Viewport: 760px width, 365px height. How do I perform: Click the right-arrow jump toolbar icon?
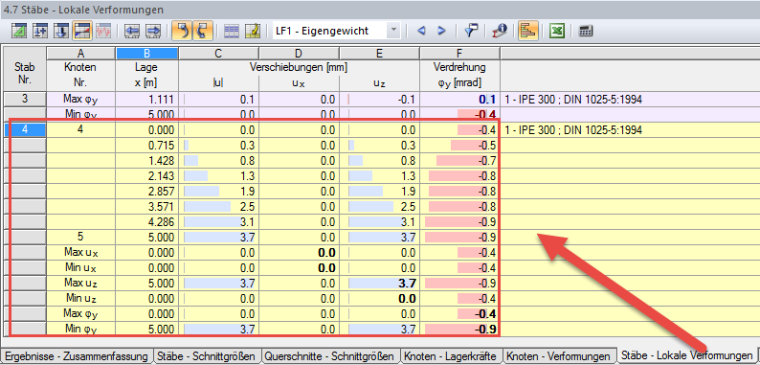[x=153, y=31]
